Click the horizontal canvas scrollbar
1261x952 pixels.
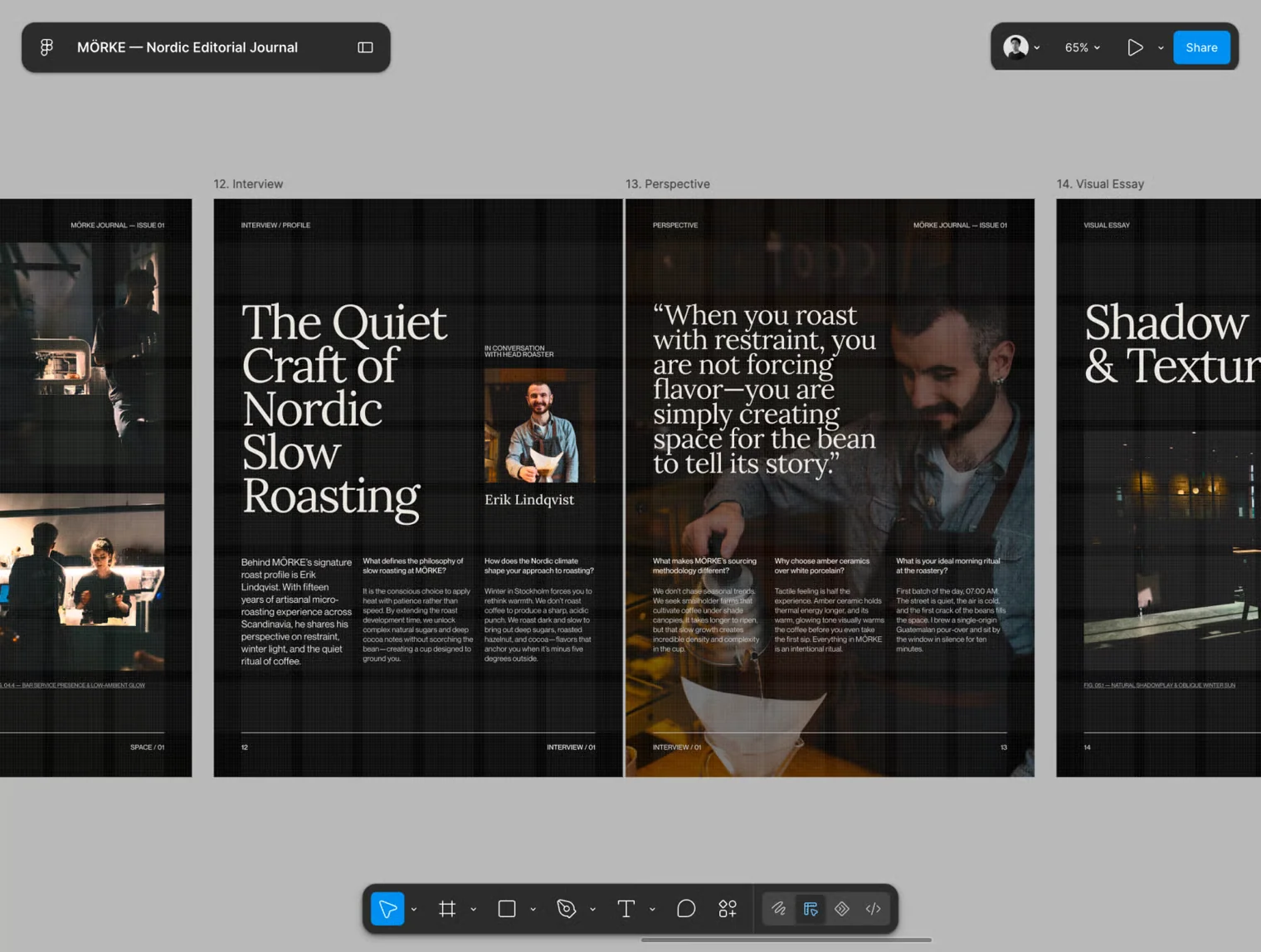click(x=786, y=940)
